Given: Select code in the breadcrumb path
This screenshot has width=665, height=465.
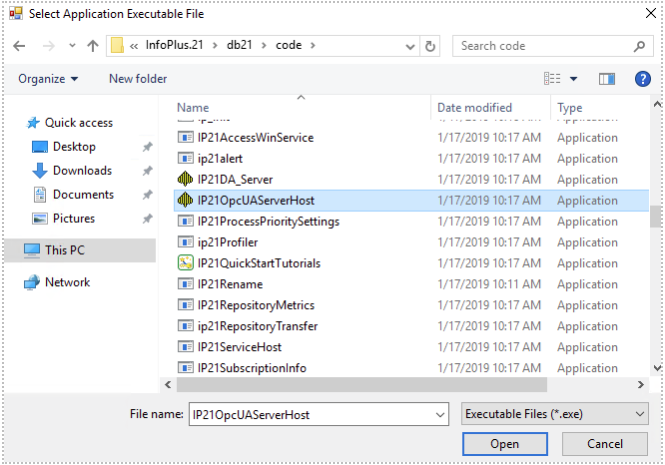Looking at the screenshot, I should coord(288,45).
